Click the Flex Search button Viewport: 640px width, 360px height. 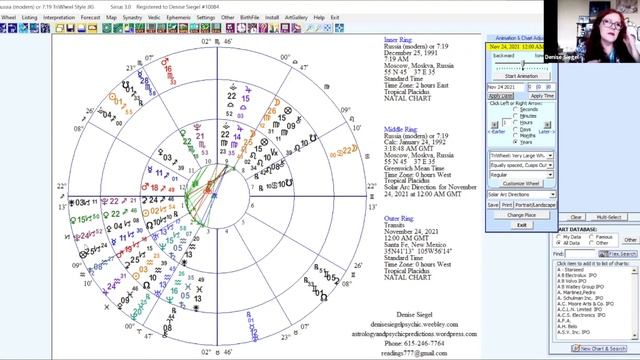coord(618,254)
